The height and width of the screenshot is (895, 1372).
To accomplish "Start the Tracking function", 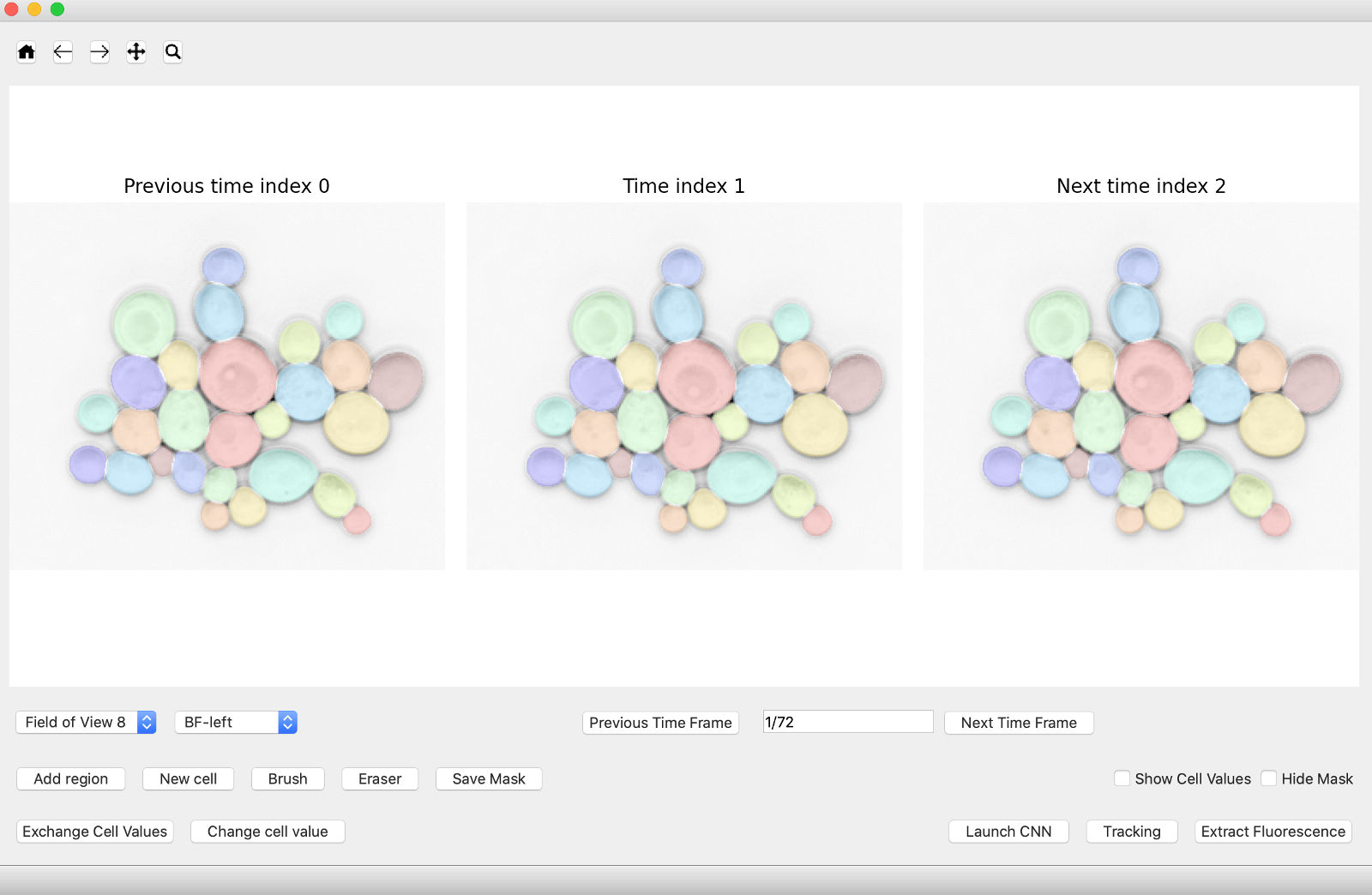I will tap(1132, 832).
